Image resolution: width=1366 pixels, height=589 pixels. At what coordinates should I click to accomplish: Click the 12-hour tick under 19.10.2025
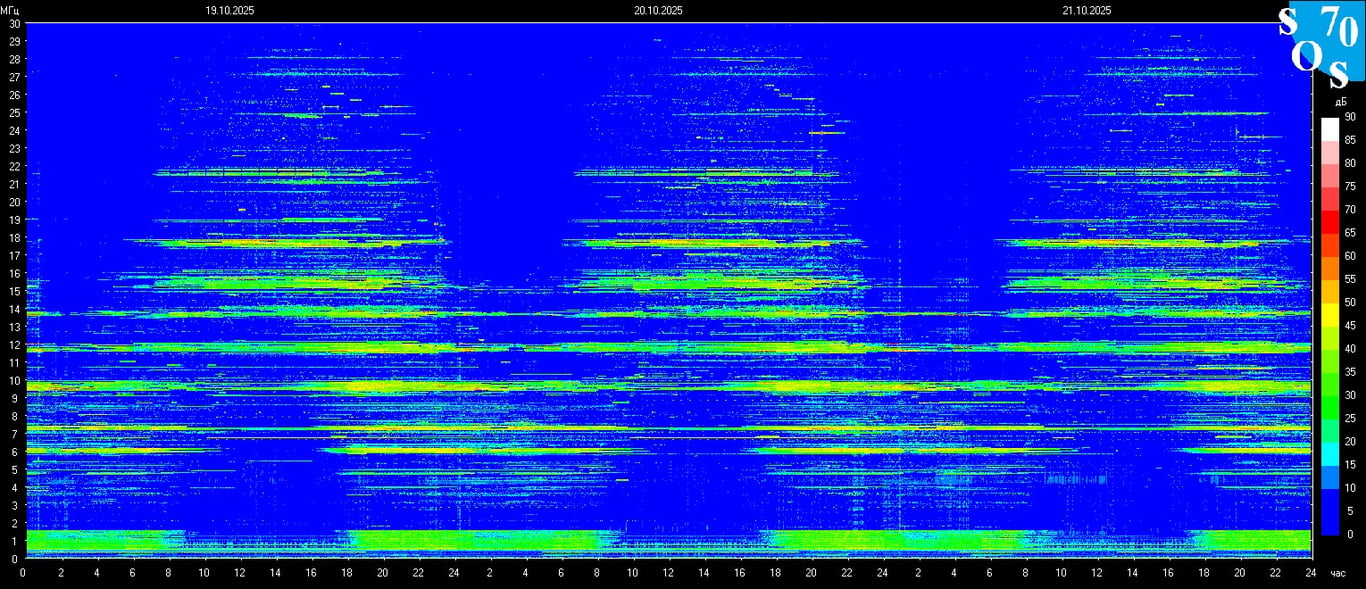point(239,573)
